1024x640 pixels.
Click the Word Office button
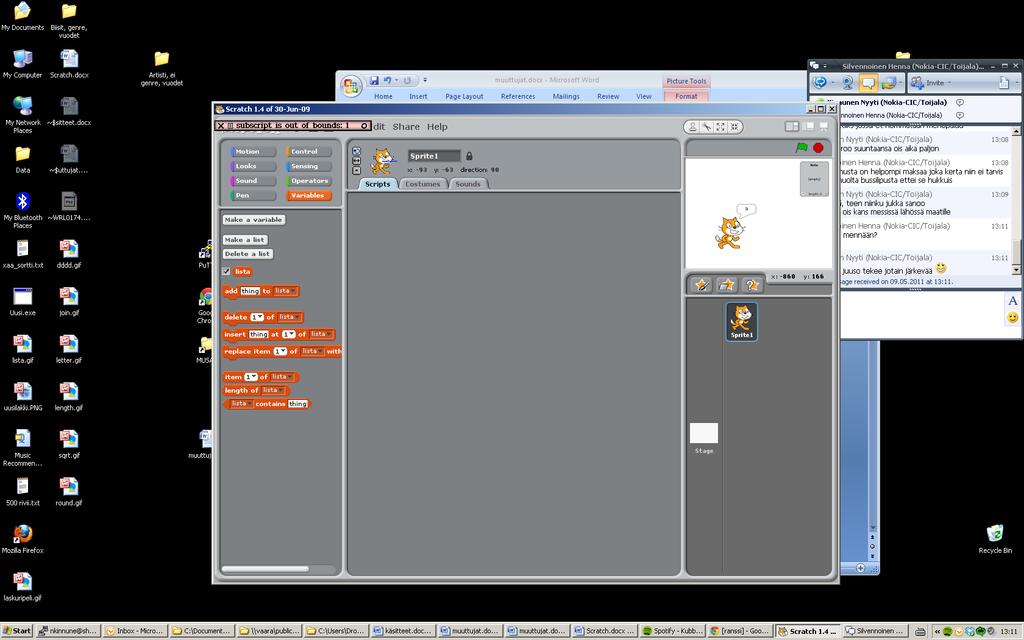(x=351, y=86)
